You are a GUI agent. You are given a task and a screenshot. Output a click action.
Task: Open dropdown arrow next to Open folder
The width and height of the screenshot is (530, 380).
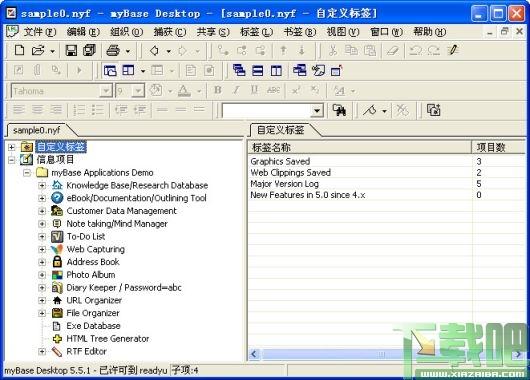pyautogui.click(x=52, y=51)
